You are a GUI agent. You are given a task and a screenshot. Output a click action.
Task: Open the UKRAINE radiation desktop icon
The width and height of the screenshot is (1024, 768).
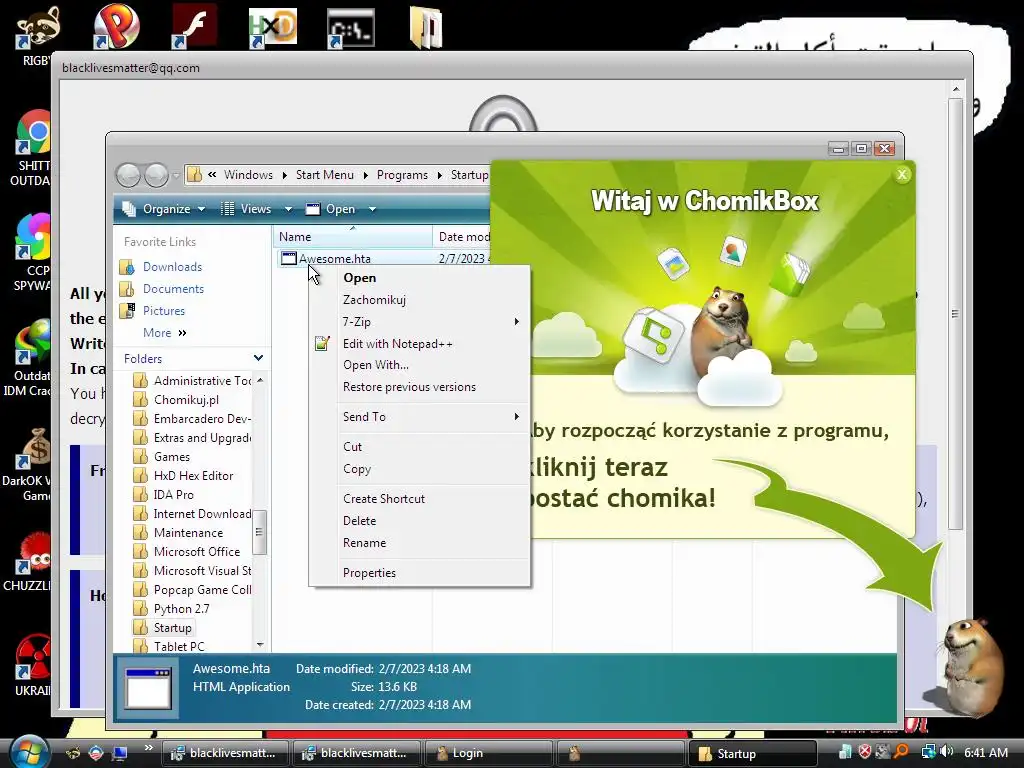[x=34, y=657]
